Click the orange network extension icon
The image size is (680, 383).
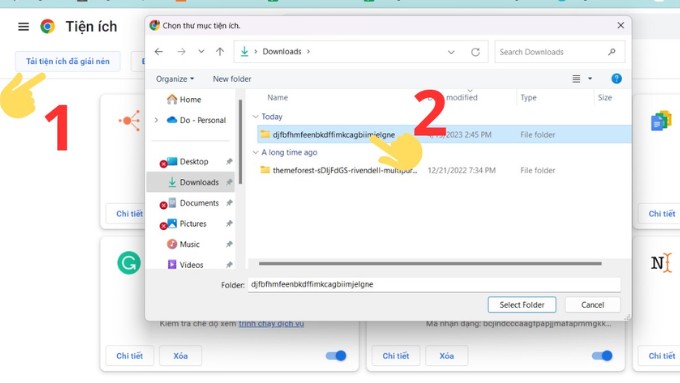[130, 121]
